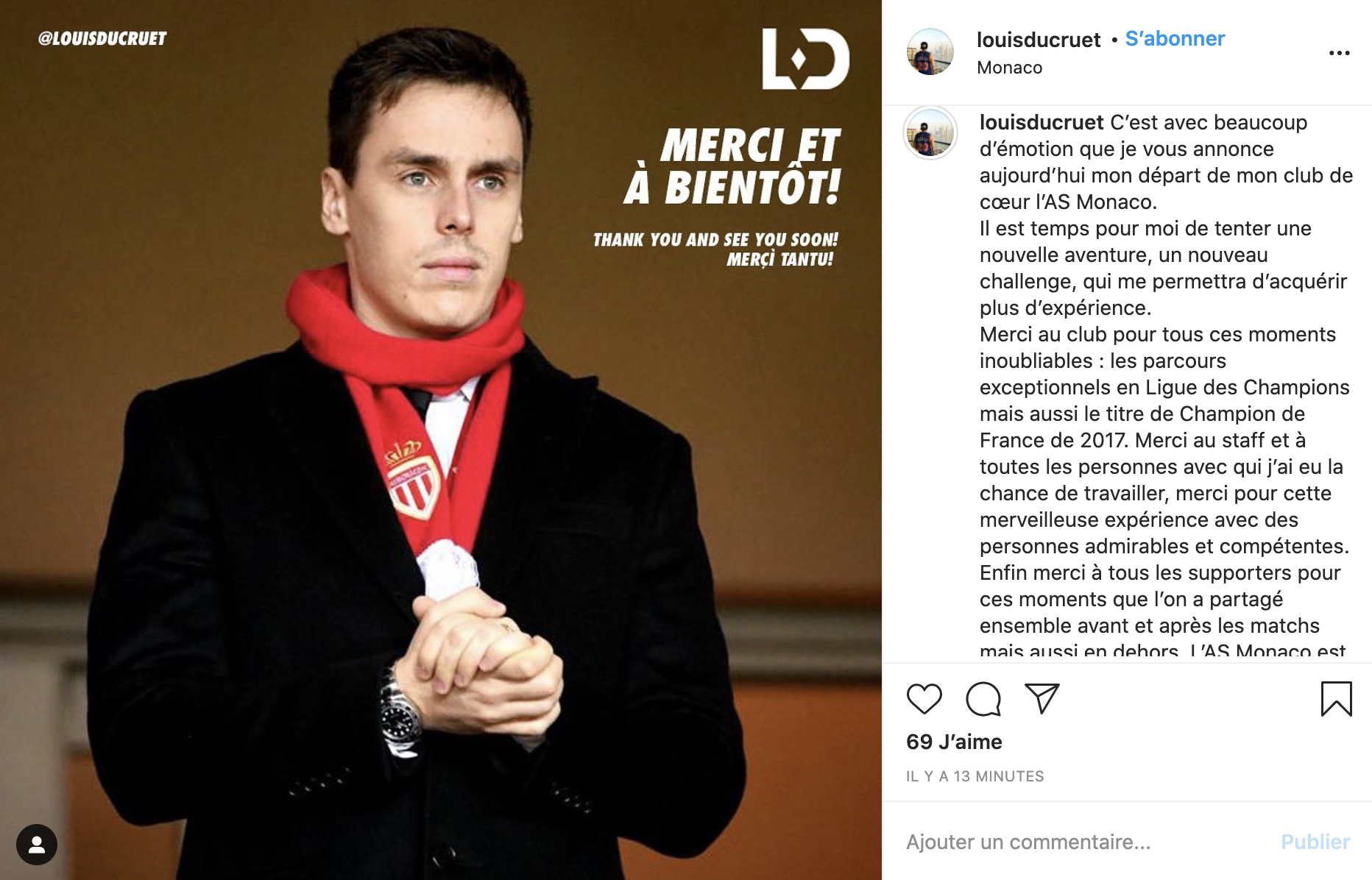View the 69 J'aime likes list
Viewport: 1372px width, 880px height.
coord(954,742)
